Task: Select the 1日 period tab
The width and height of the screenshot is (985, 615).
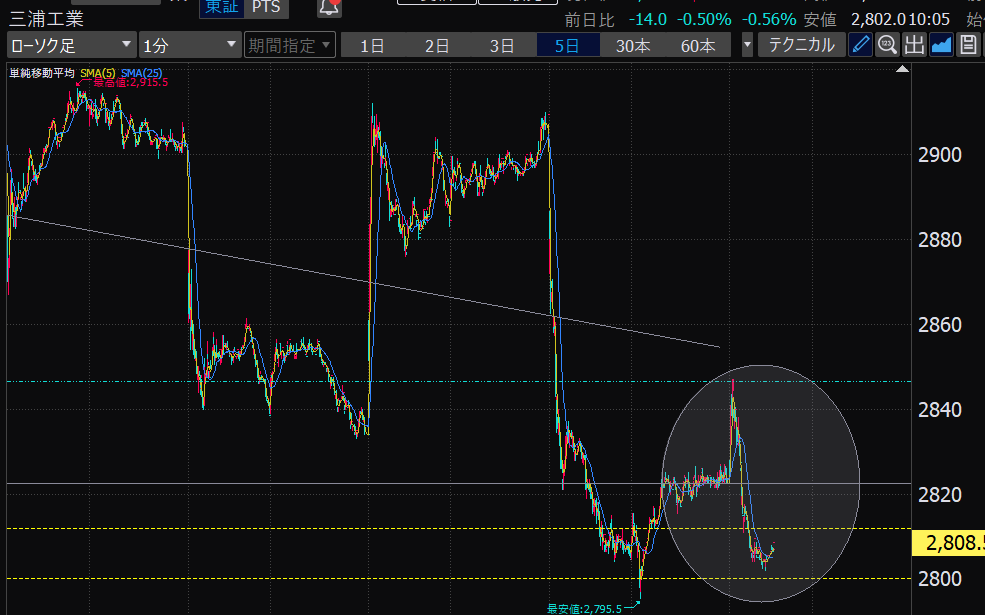Action: [372, 45]
